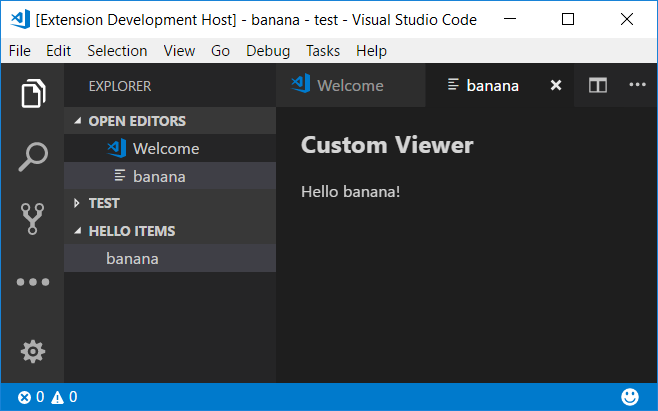658x411 pixels.
Task: Open the Help menu
Action: [x=371, y=51]
